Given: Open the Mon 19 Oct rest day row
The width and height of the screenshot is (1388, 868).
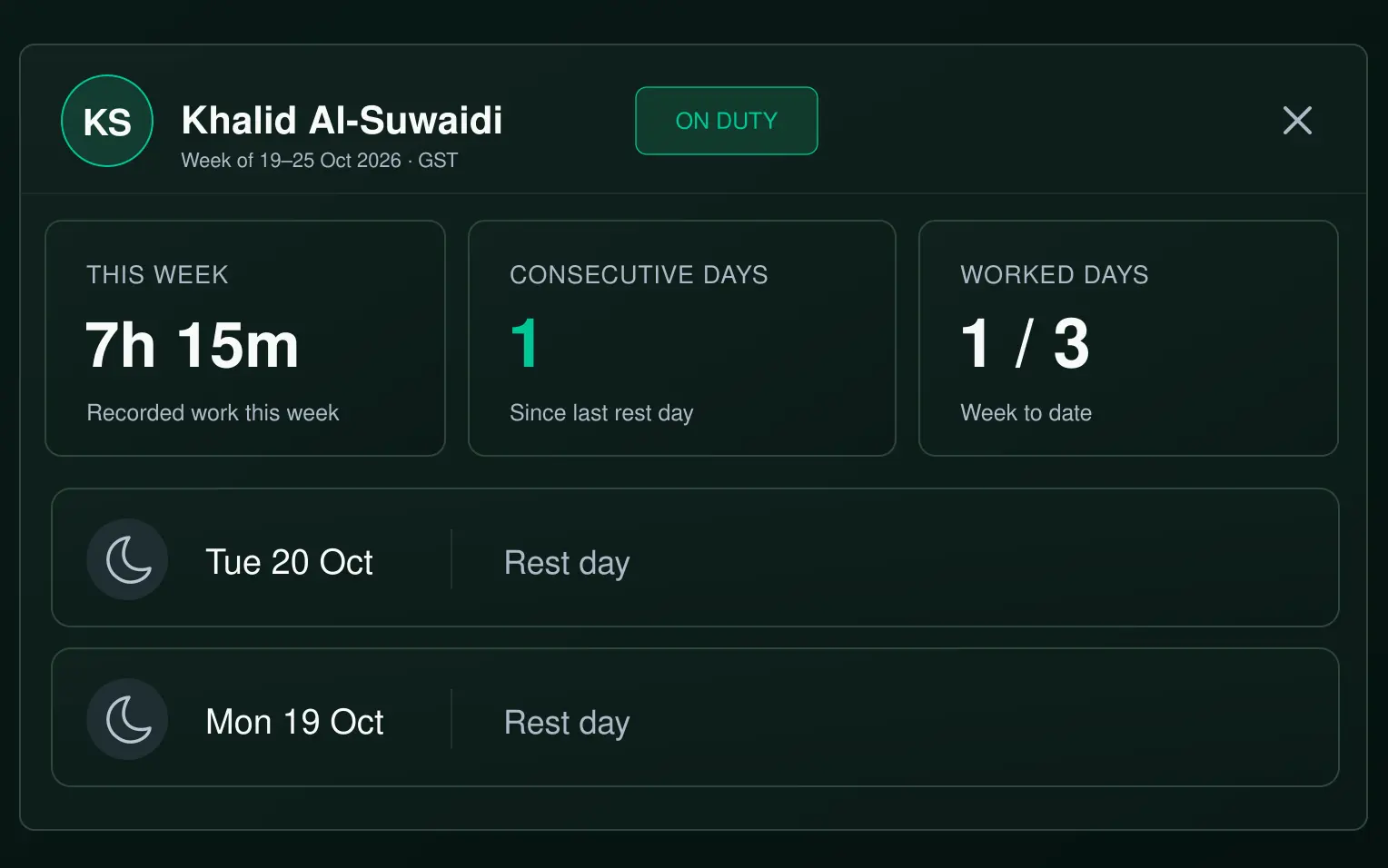Looking at the screenshot, I should 695,717.
